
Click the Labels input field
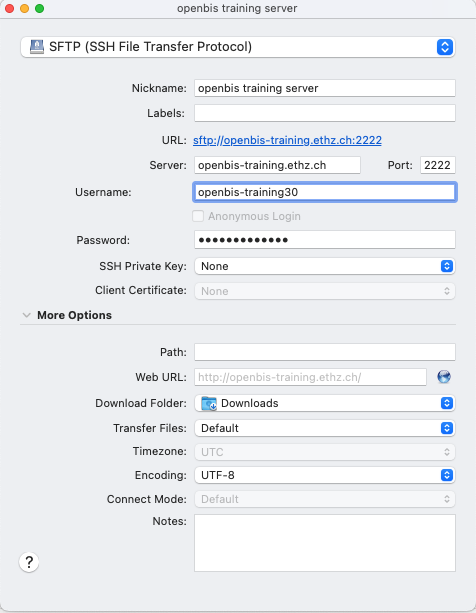click(x=324, y=113)
